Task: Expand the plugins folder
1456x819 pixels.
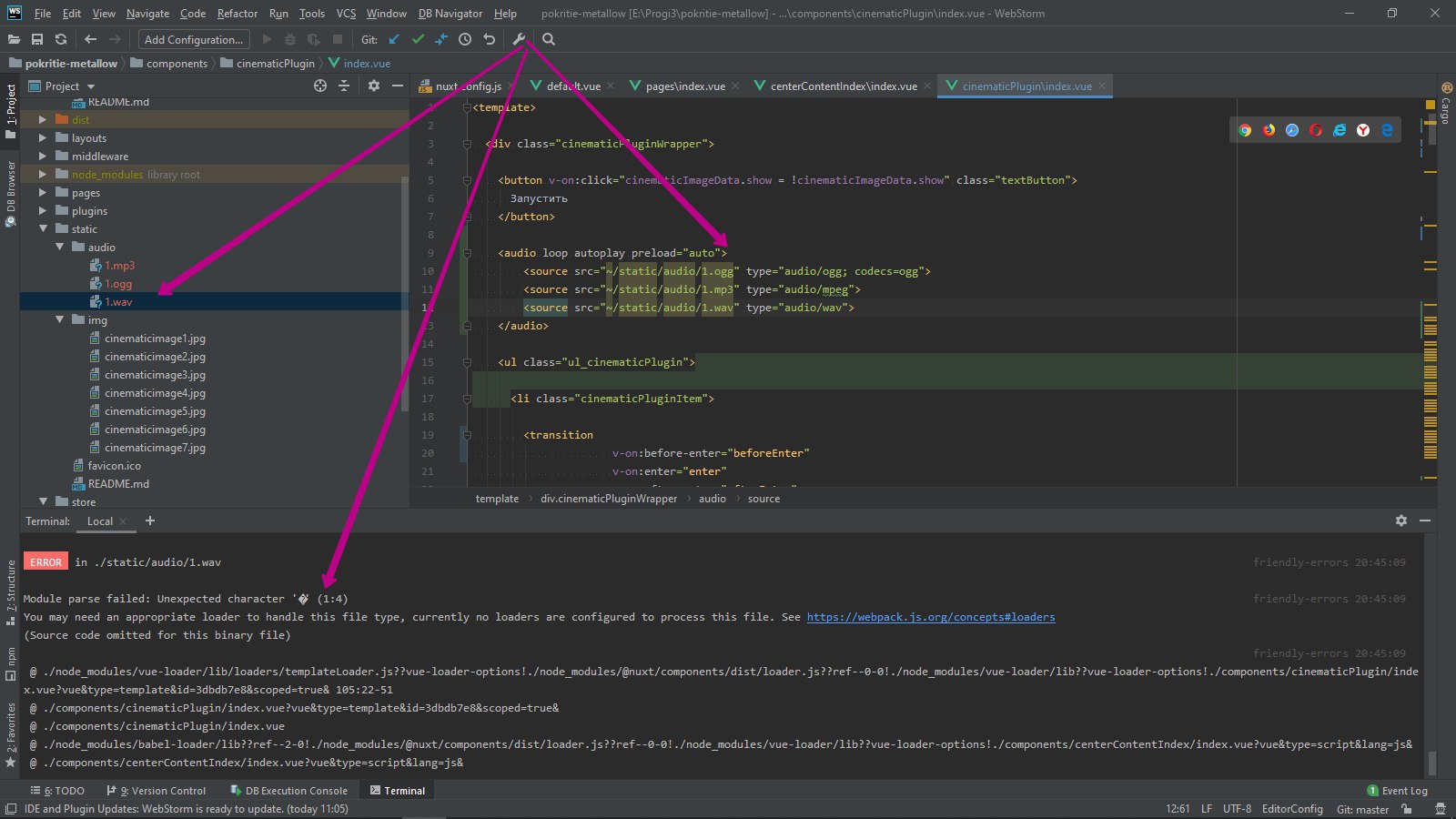Action: pyautogui.click(x=42, y=210)
